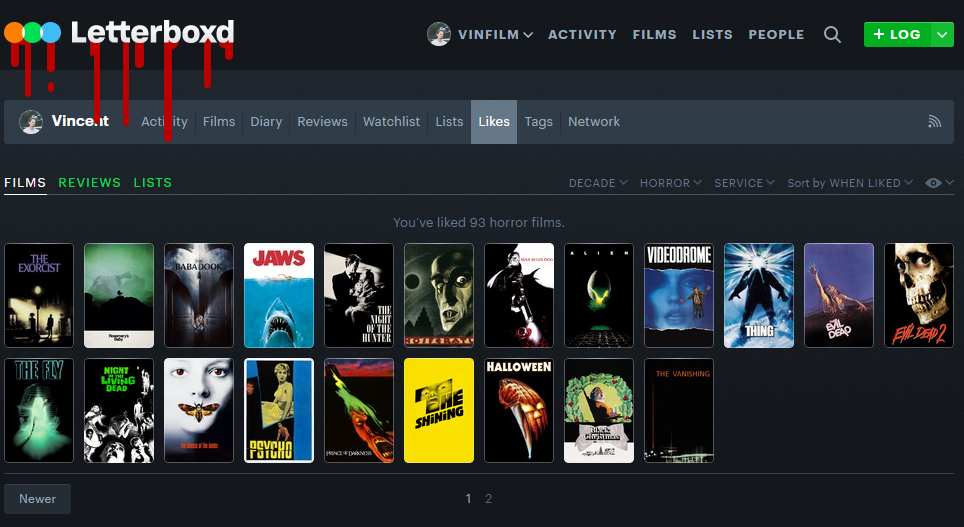Open The Exorcist poster
The image size is (964, 527).
39,295
